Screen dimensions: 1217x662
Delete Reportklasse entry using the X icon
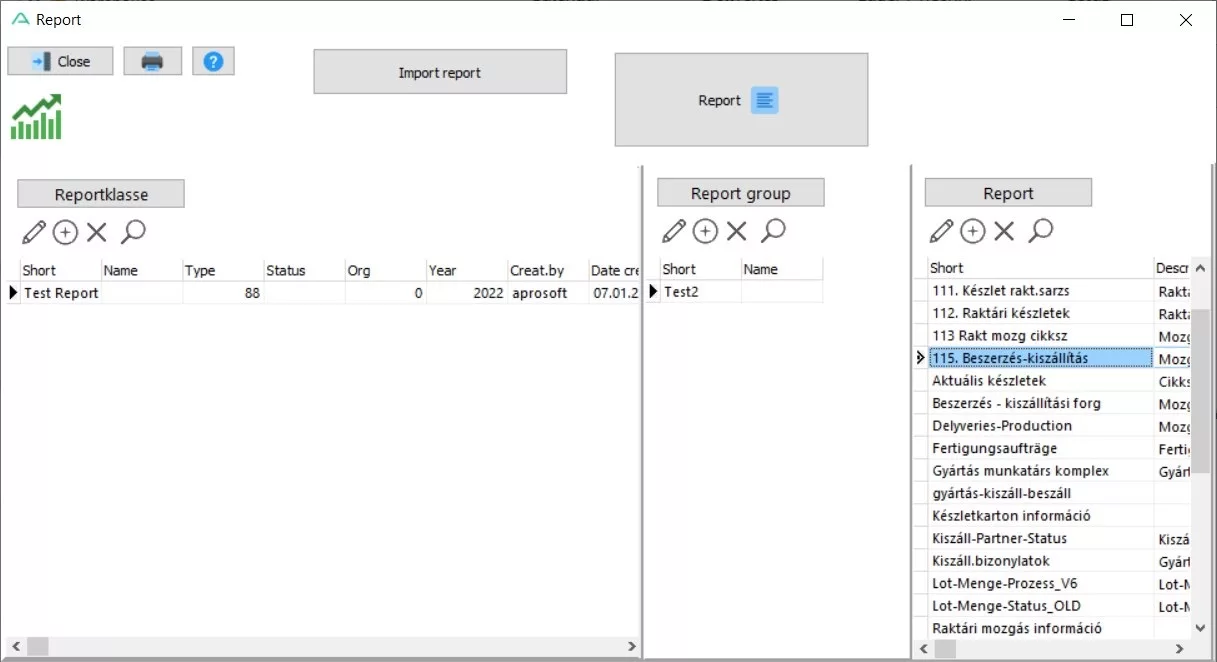(x=97, y=232)
